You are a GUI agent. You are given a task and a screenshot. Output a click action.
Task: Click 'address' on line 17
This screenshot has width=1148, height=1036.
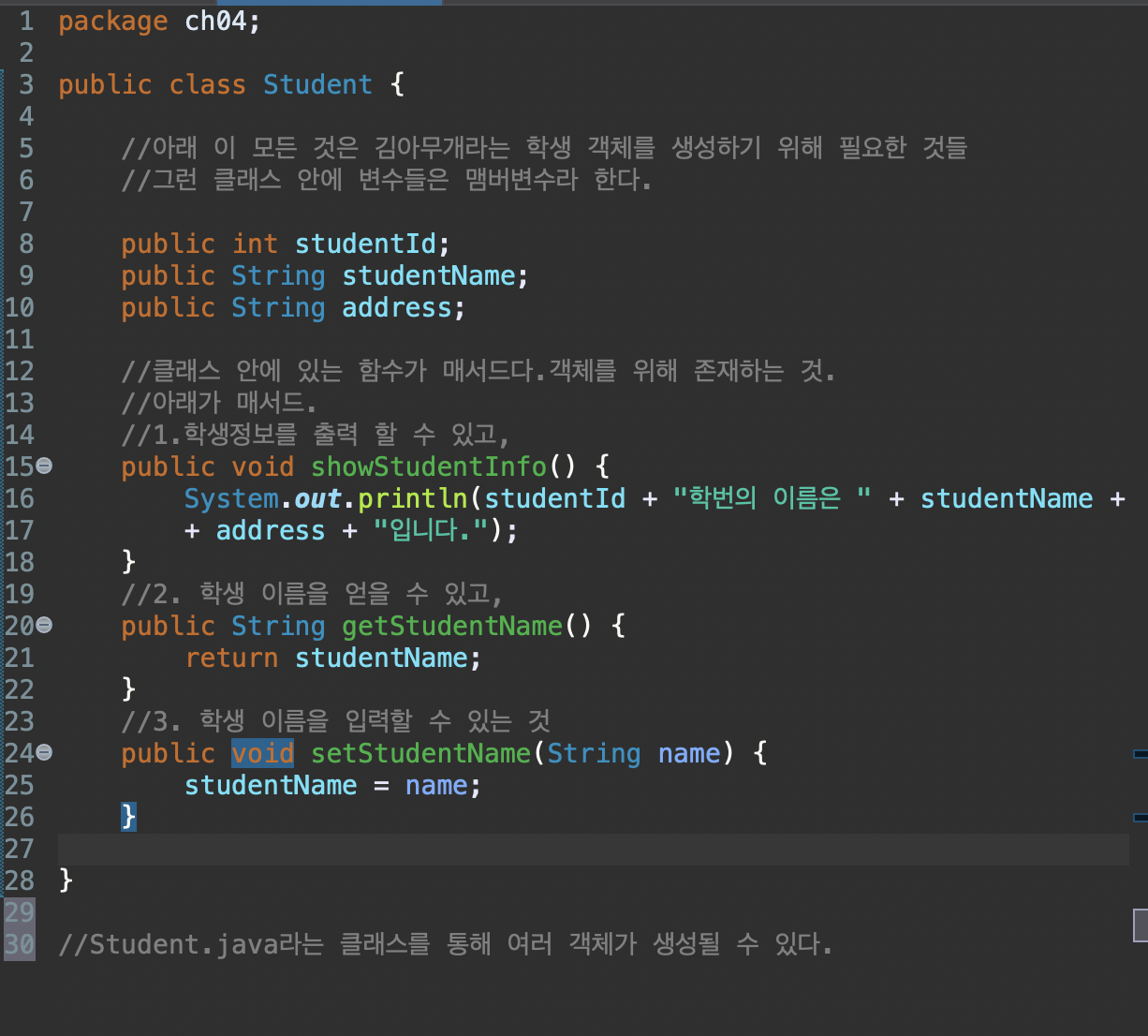pyautogui.click(x=271, y=530)
